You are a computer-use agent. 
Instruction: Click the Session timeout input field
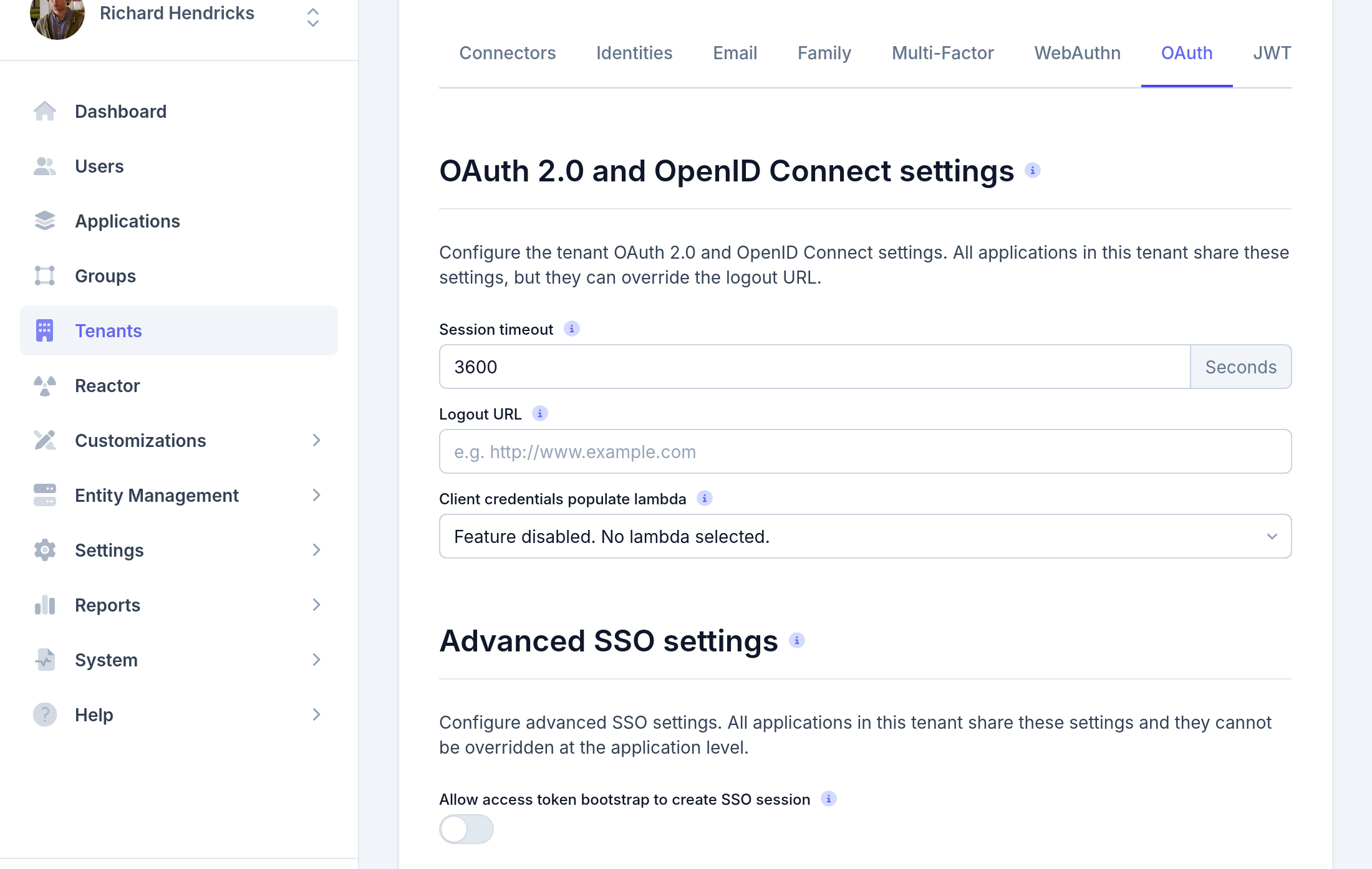(x=815, y=367)
